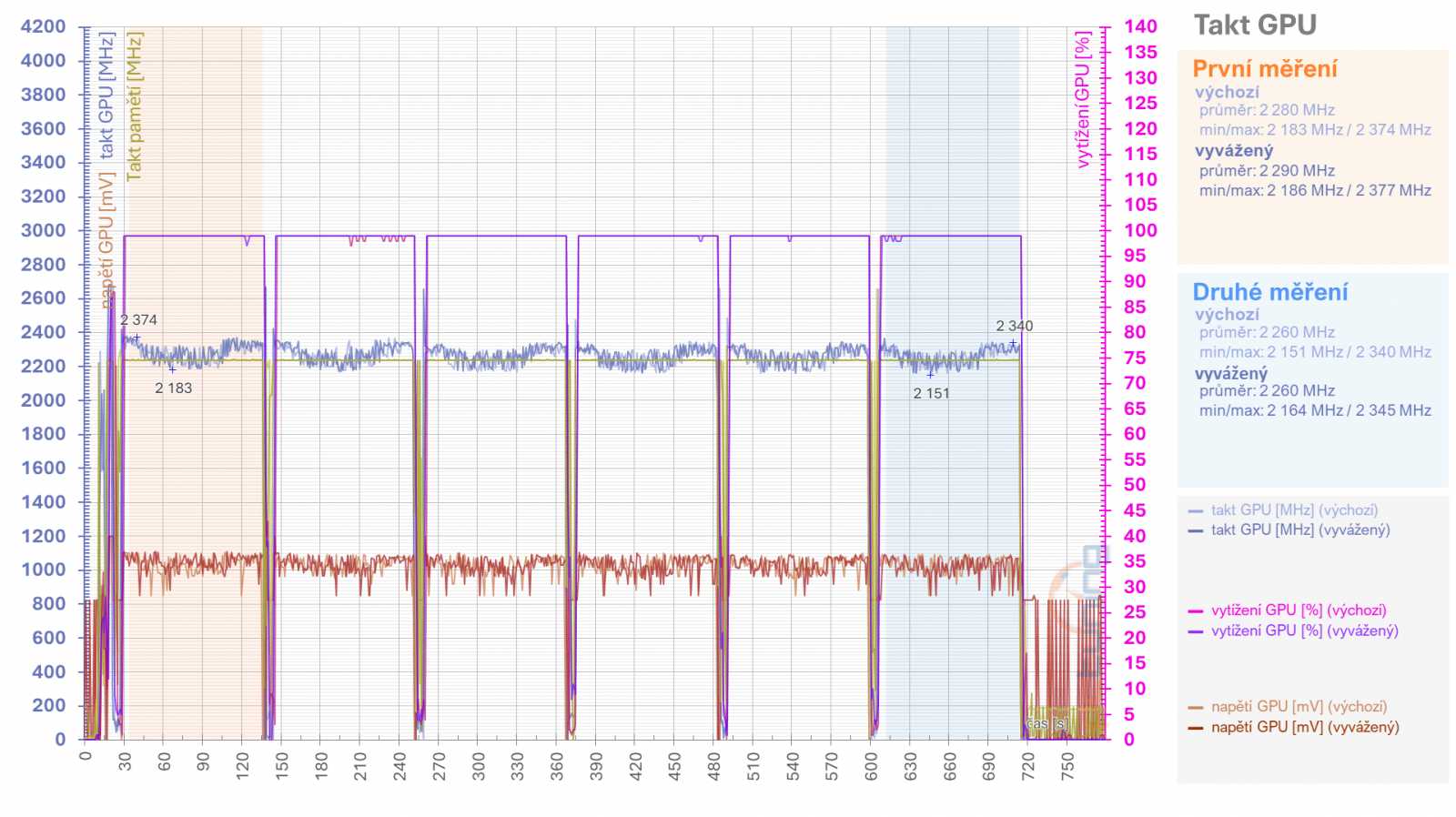The height and width of the screenshot is (817, 1456).
Task: Select the 'První měření' heading
Action: pyautogui.click(x=1265, y=69)
